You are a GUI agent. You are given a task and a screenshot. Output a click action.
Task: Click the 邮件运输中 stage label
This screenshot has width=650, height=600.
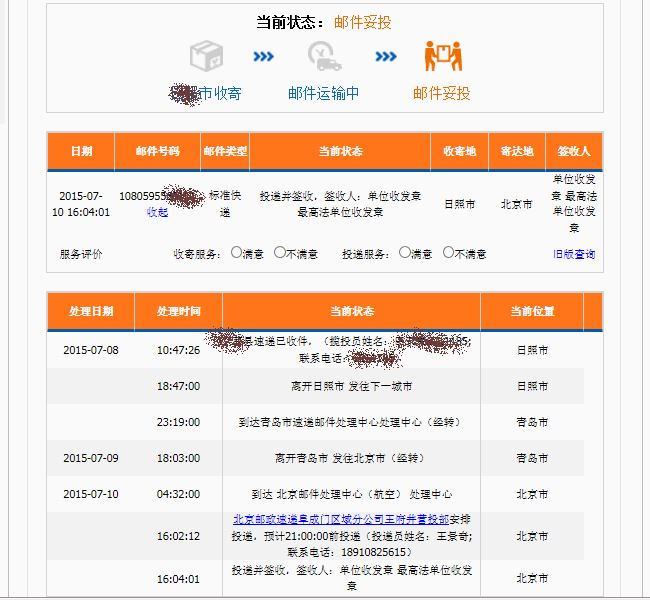pyautogui.click(x=323, y=94)
